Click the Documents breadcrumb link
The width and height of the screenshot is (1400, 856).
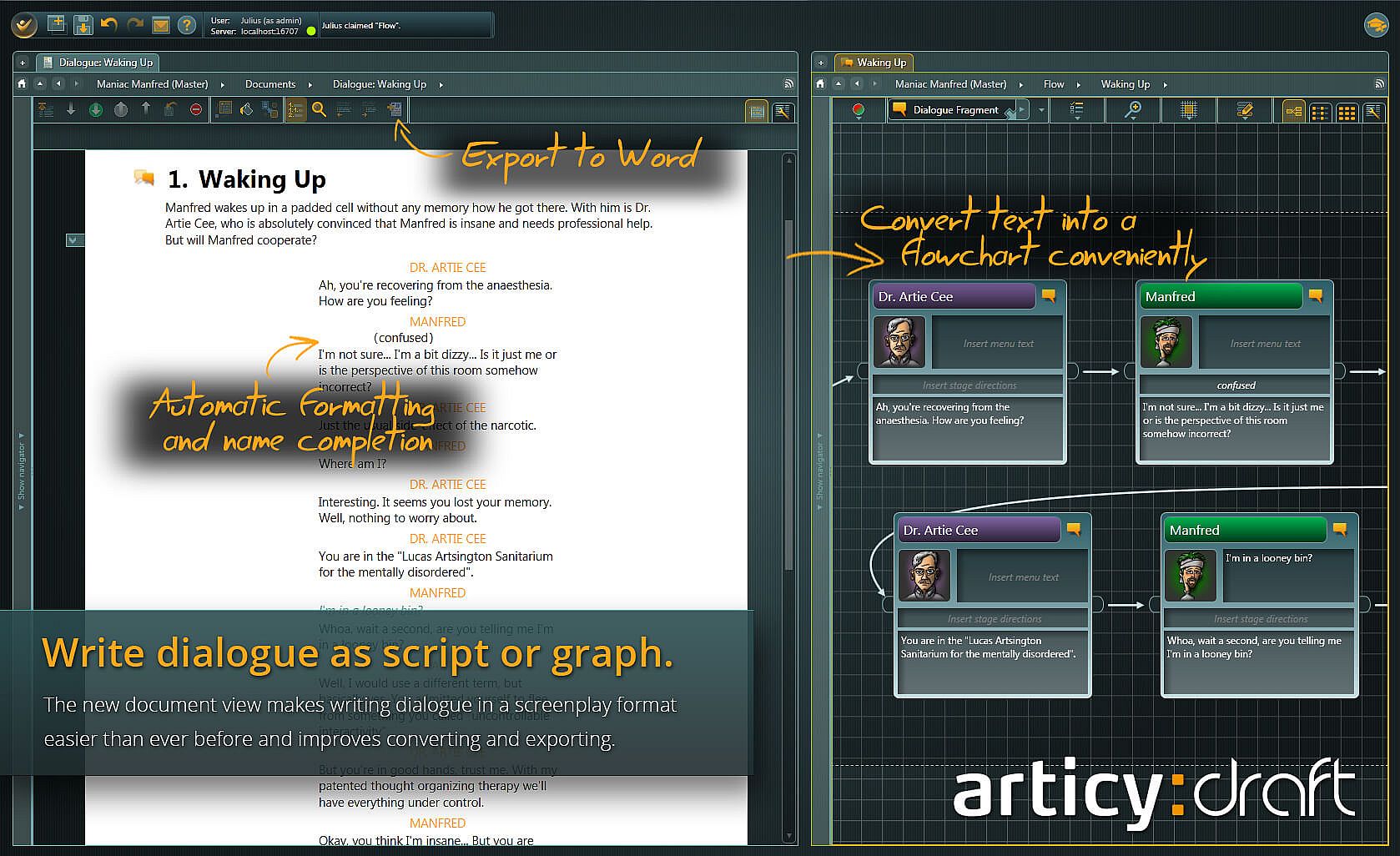pyautogui.click(x=270, y=84)
